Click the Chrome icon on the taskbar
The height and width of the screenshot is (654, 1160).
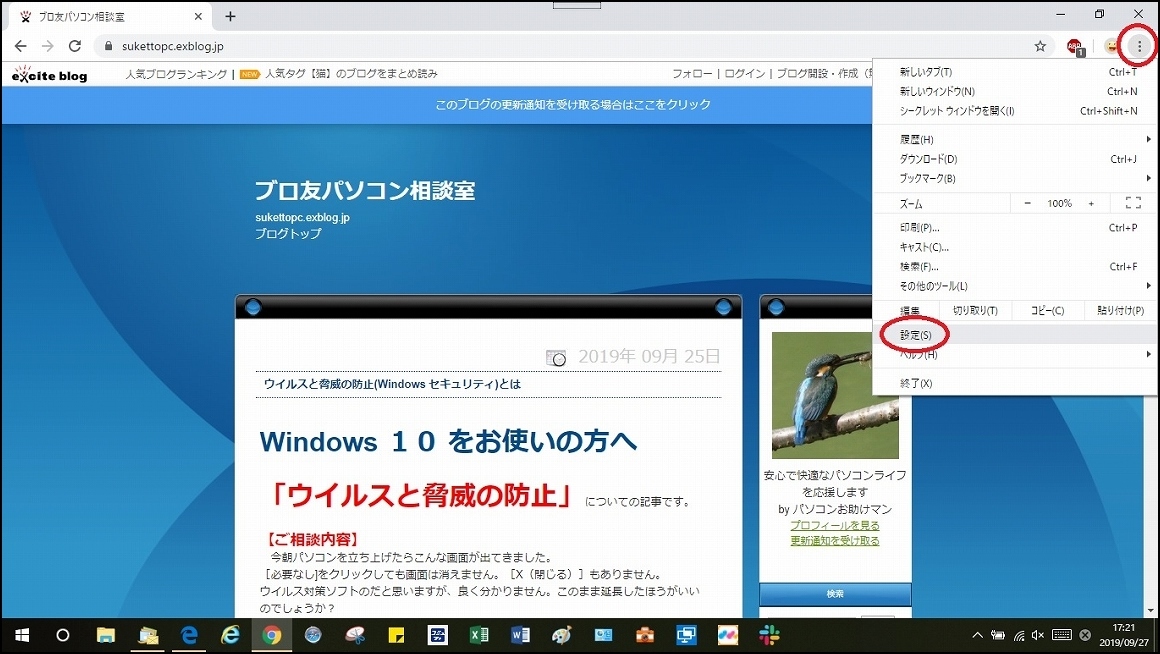272,636
